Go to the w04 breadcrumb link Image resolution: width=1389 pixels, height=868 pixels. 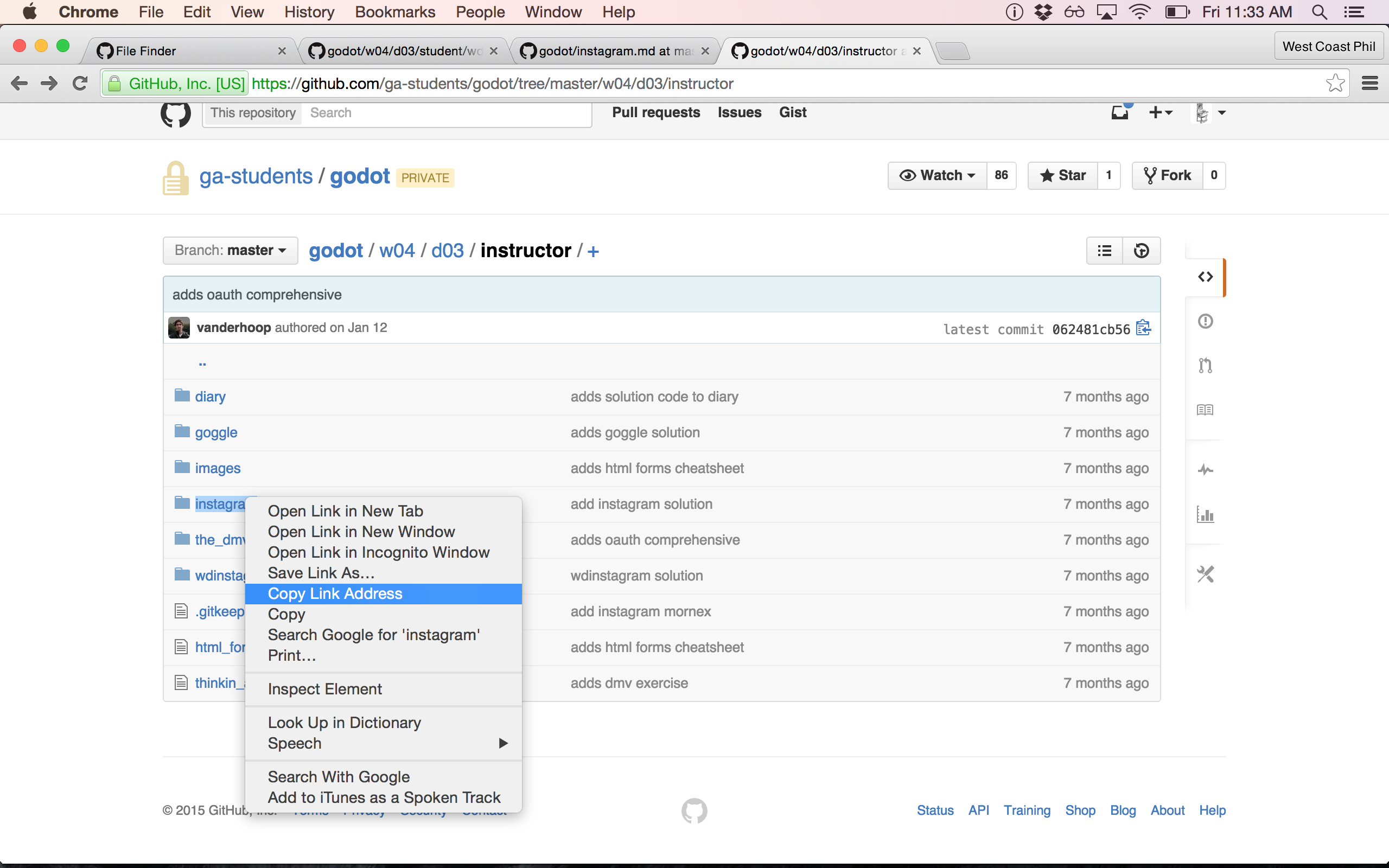[x=397, y=251]
